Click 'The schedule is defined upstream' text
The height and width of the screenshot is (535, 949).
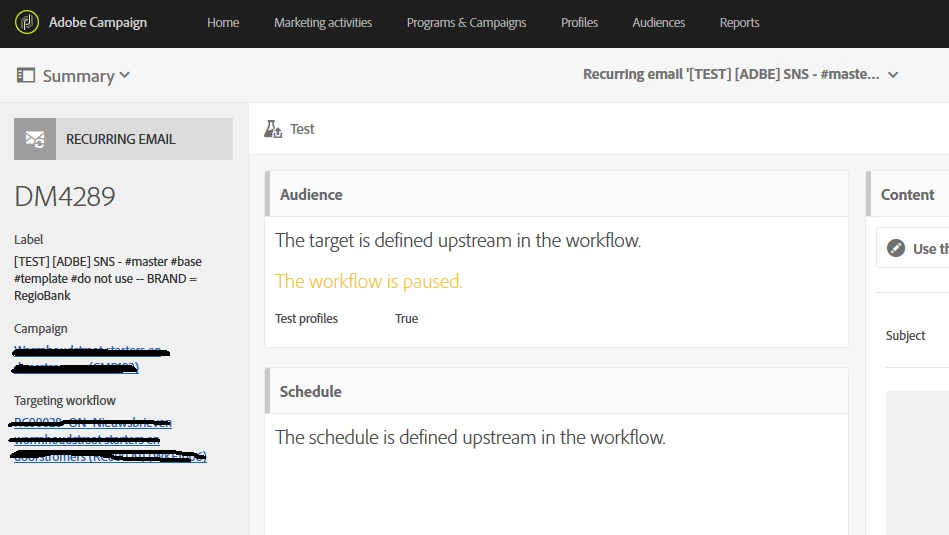point(470,437)
